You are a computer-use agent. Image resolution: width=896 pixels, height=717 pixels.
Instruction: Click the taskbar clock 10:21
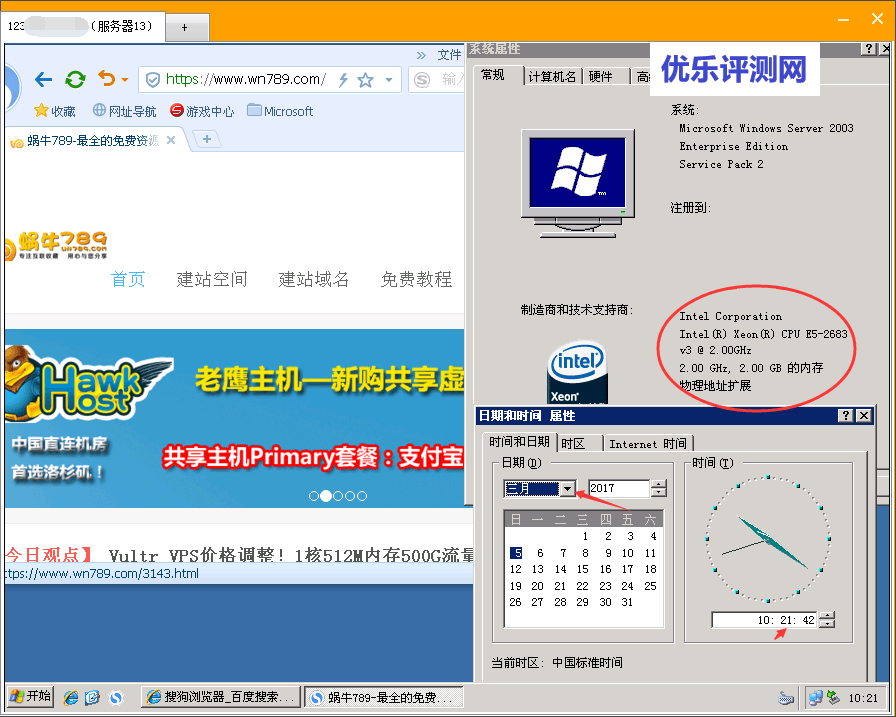pyautogui.click(x=863, y=698)
